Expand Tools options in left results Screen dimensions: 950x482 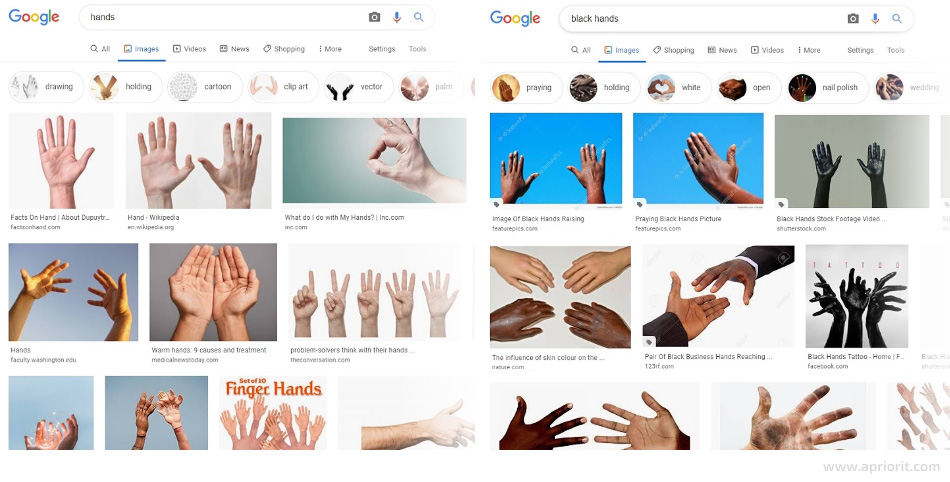tap(417, 49)
